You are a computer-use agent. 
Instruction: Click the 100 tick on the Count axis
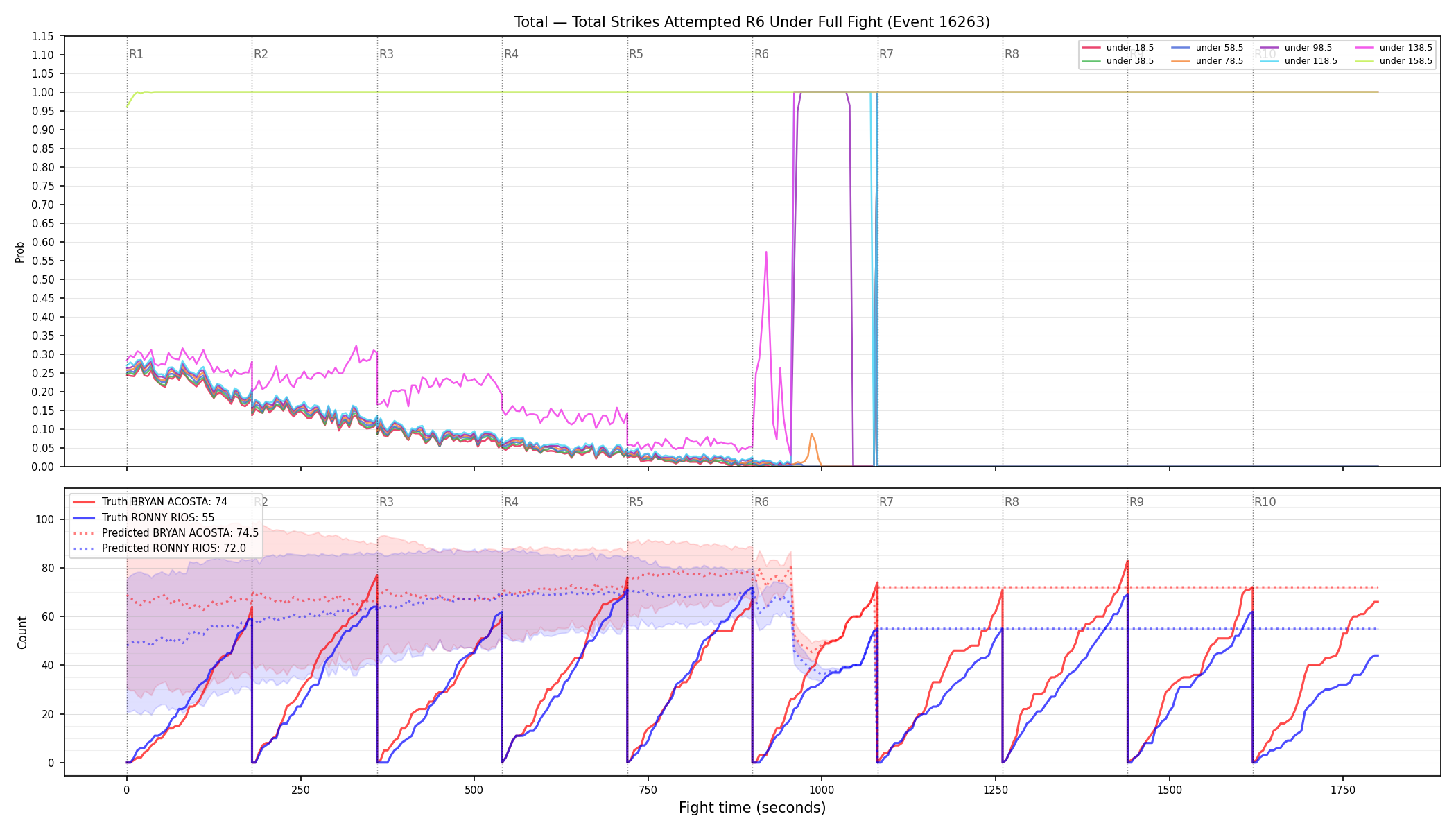[46, 520]
